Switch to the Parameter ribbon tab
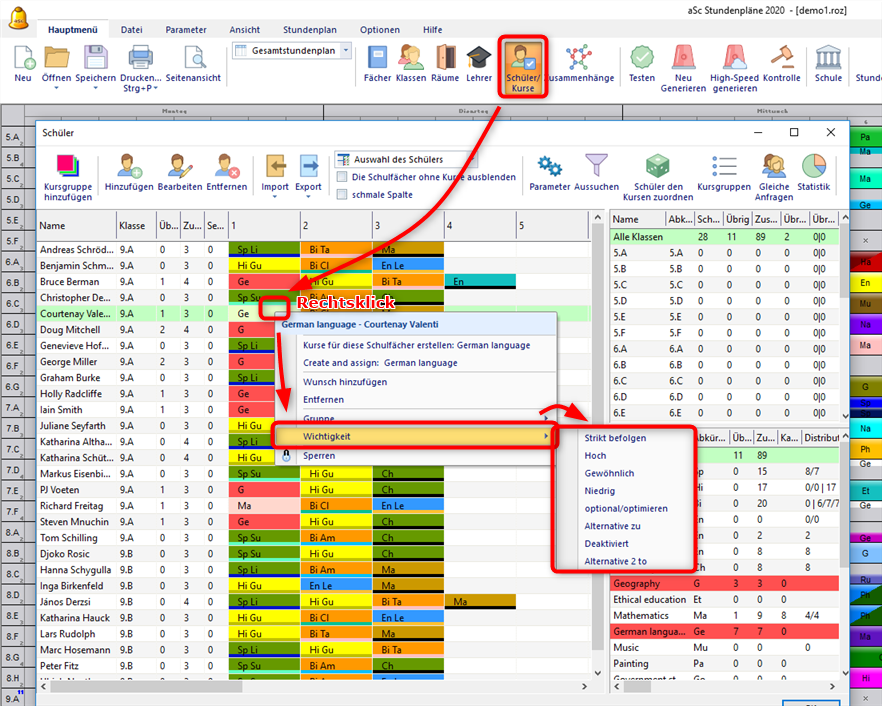Image resolution: width=882 pixels, height=706 pixels. [x=186, y=30]
